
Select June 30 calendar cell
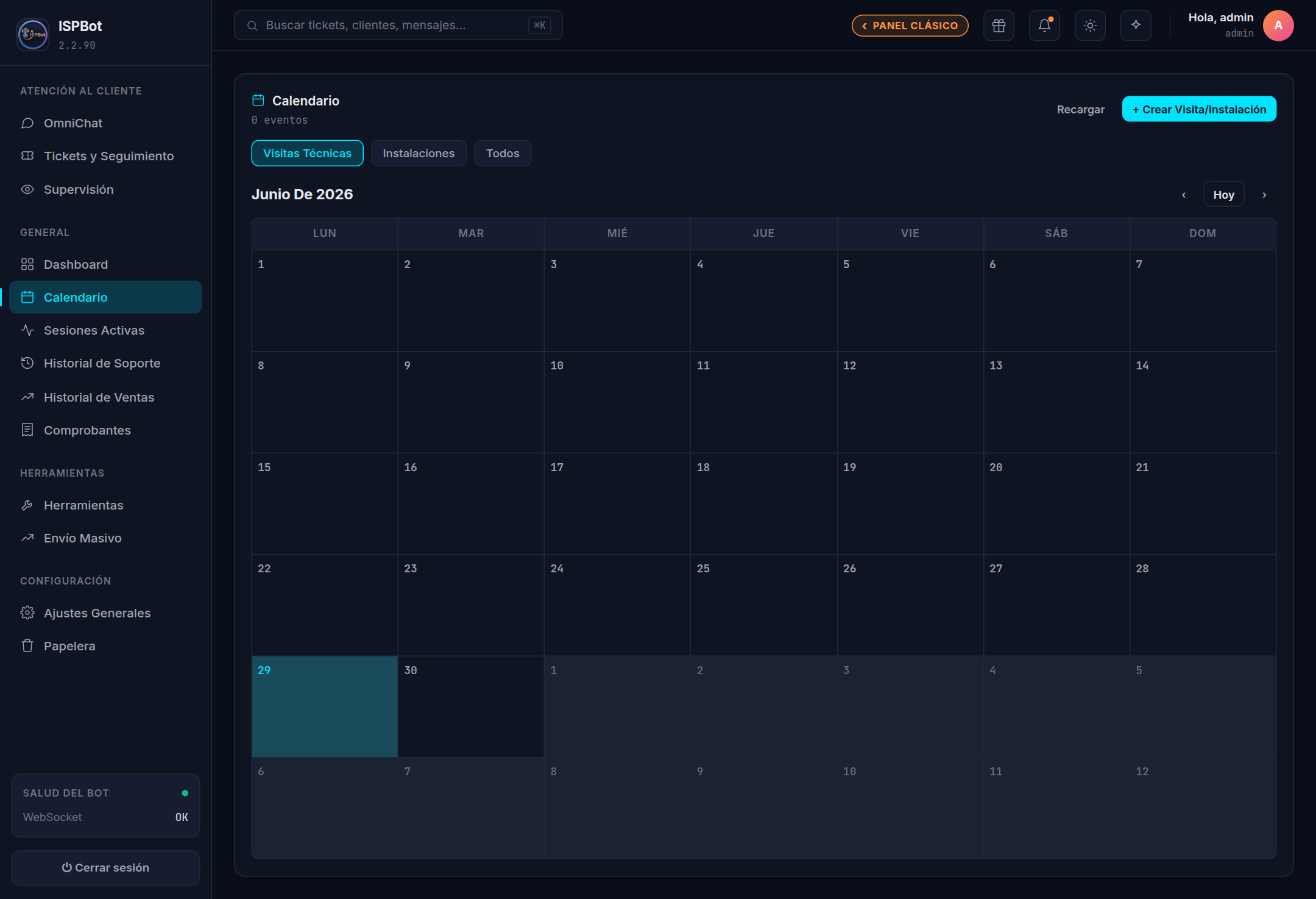(471, 707)
